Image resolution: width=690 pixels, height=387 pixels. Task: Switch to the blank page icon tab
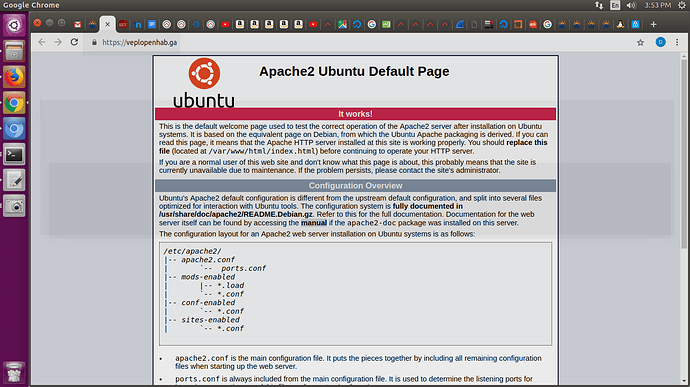click(474, 24)
